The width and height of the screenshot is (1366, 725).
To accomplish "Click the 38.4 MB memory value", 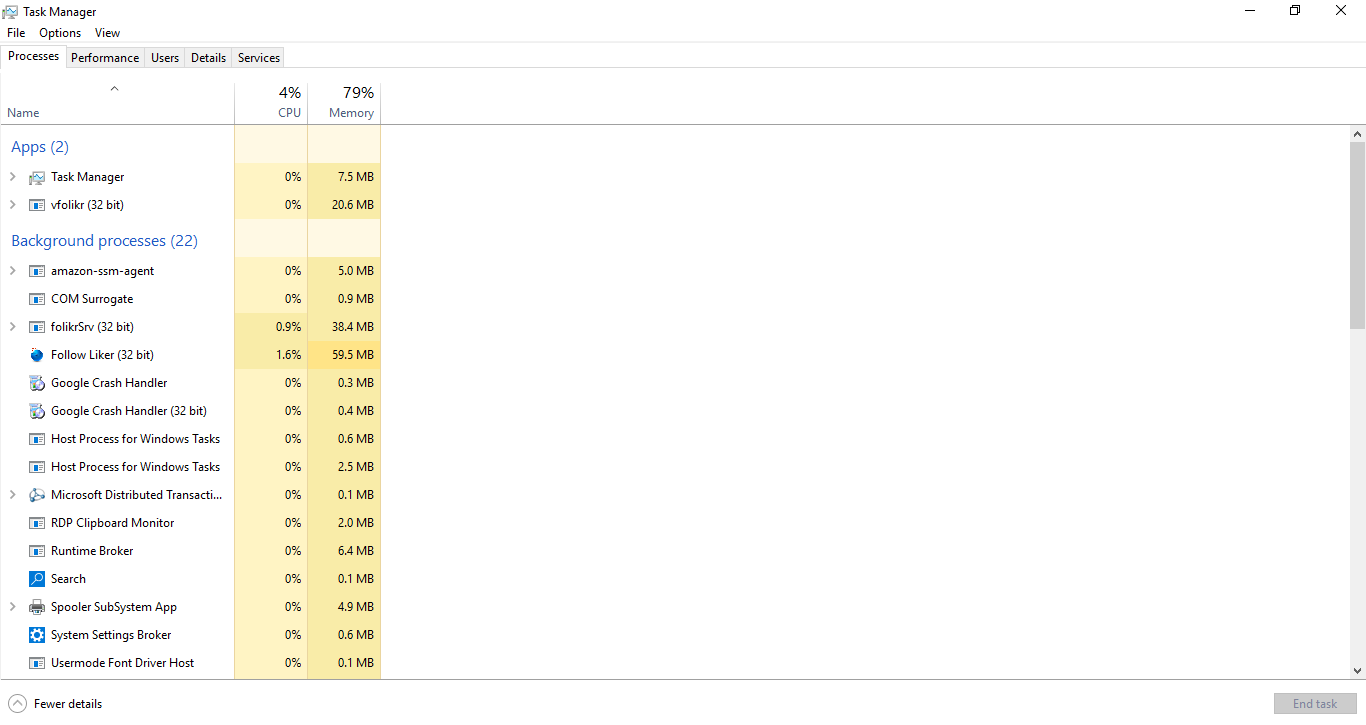I will click(x=353, y=327).
